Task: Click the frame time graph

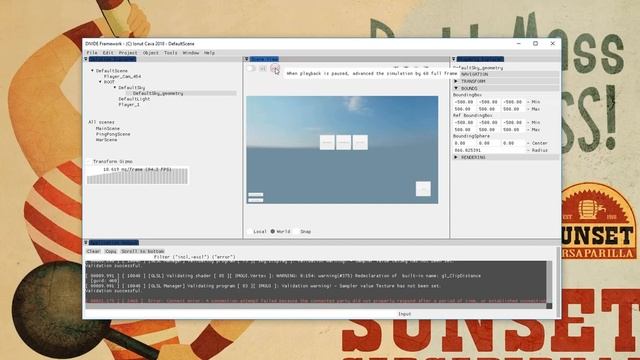Action: [x=138, y=176]
